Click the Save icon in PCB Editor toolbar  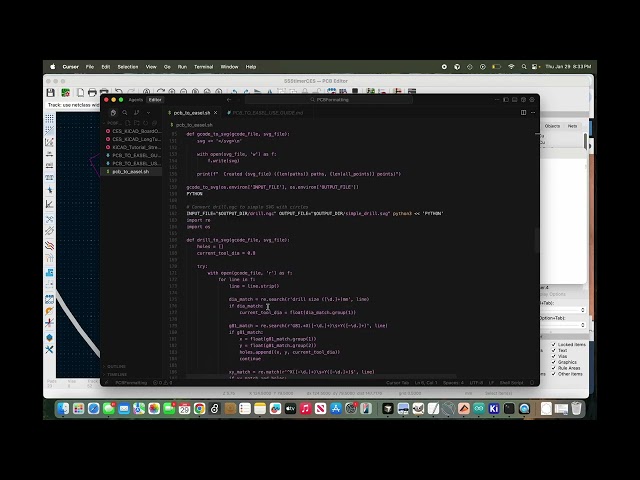(x=51, y=93)
